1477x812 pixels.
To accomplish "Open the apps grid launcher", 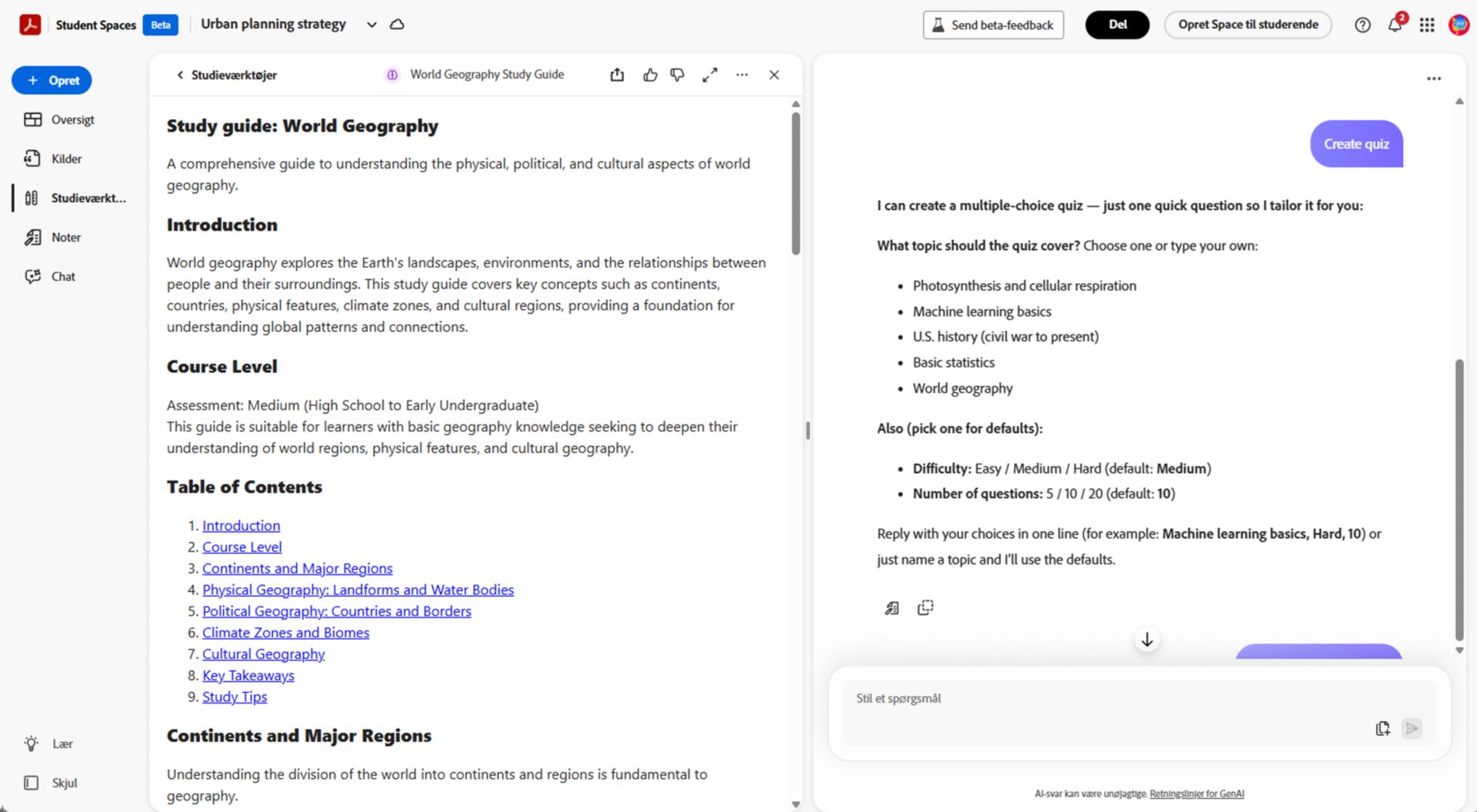I will coord(1427,25).
